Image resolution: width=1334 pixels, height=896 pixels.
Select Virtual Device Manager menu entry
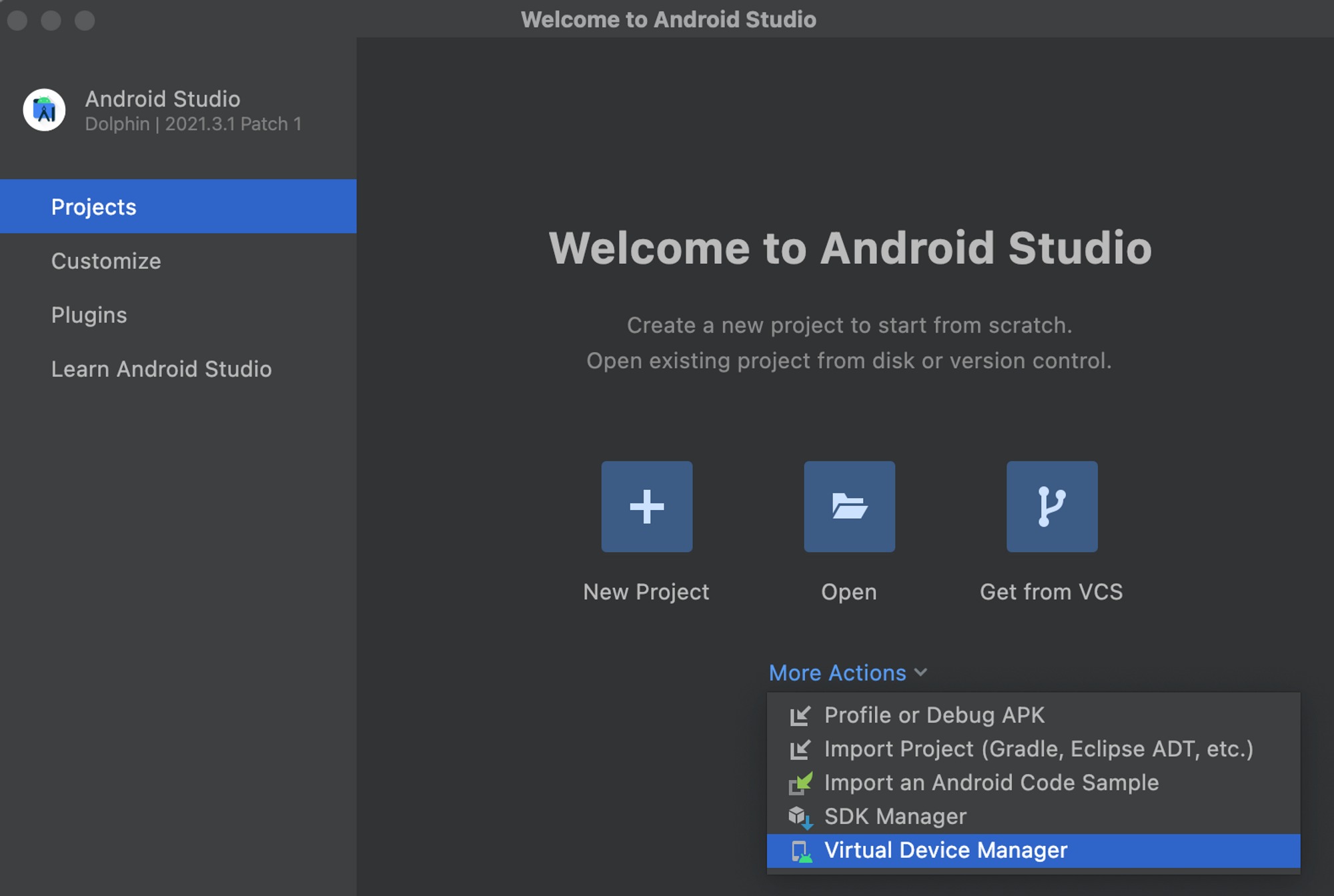[945, 851]
